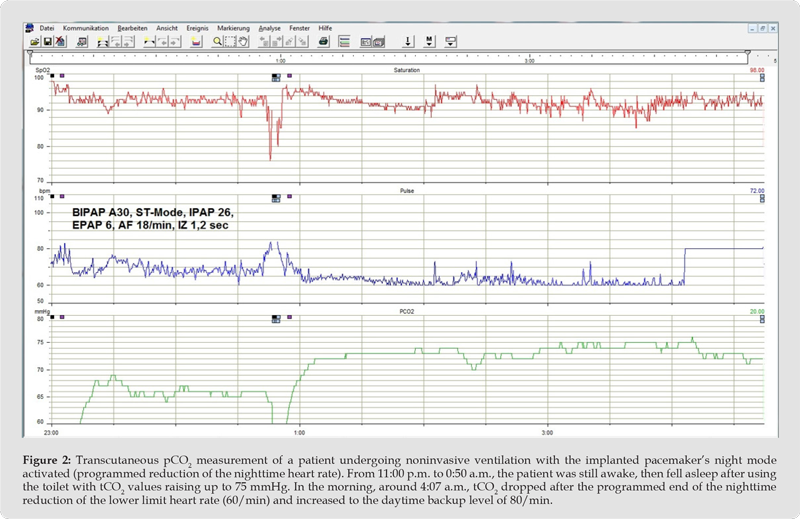Click the open file folder icon
Image resolution: width=800 pixels, height=519 pixels.
click(35, 42)
